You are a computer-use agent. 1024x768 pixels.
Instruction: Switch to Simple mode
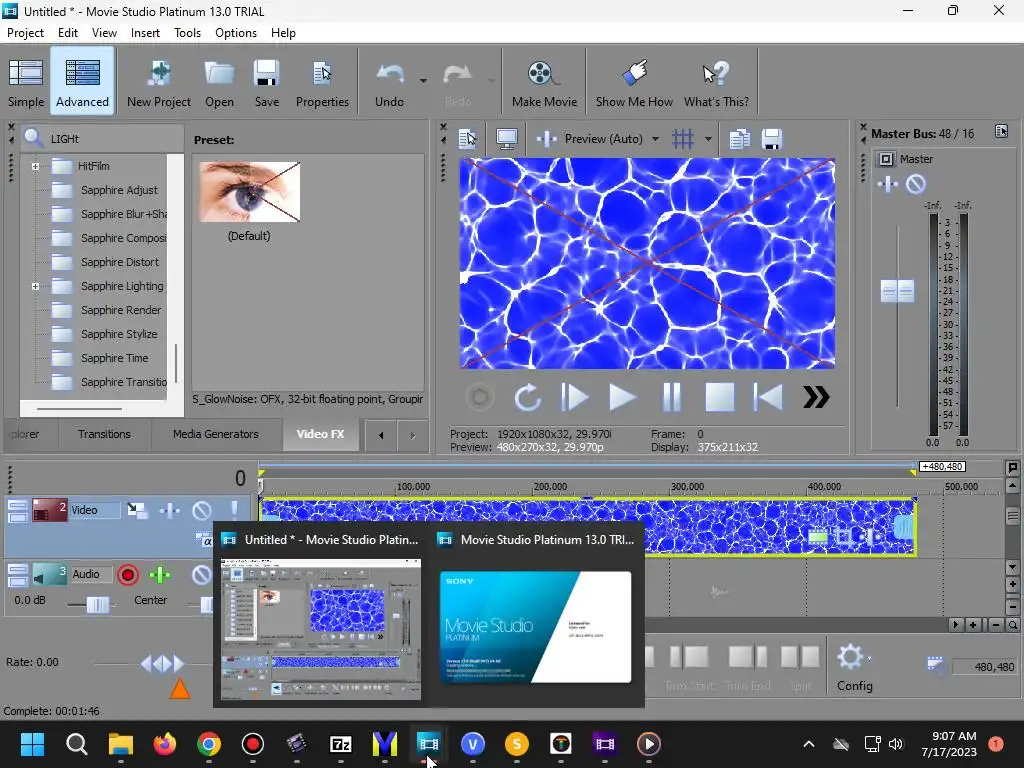26,82
